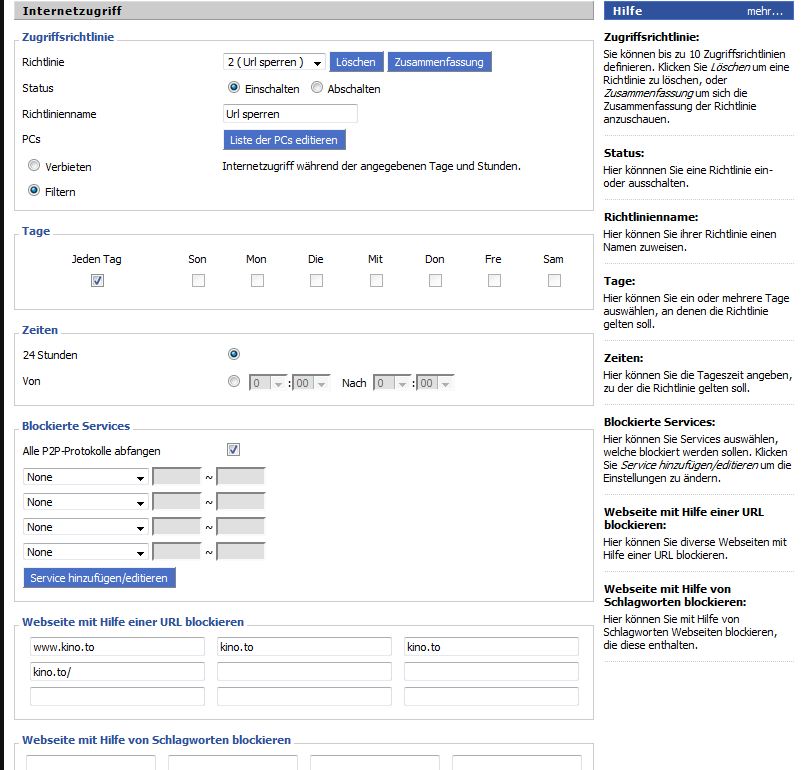This screenshot has height=770, width=803.
Task: Click end port field of first service row
Action: (241, 476)
